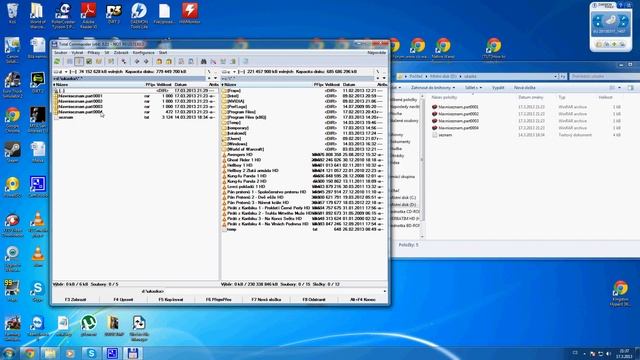The height and width of the screenshot is (360, 640).
Task: Click 'Nová složka' in Explorer toolbar
Action: 524,88
